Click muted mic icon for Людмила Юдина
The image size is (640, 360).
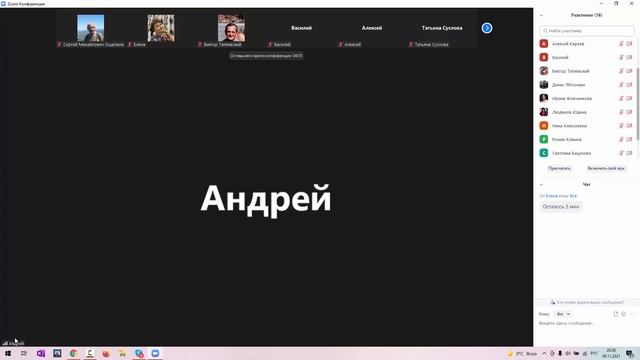pyautogui.click(x=621, y=112)
